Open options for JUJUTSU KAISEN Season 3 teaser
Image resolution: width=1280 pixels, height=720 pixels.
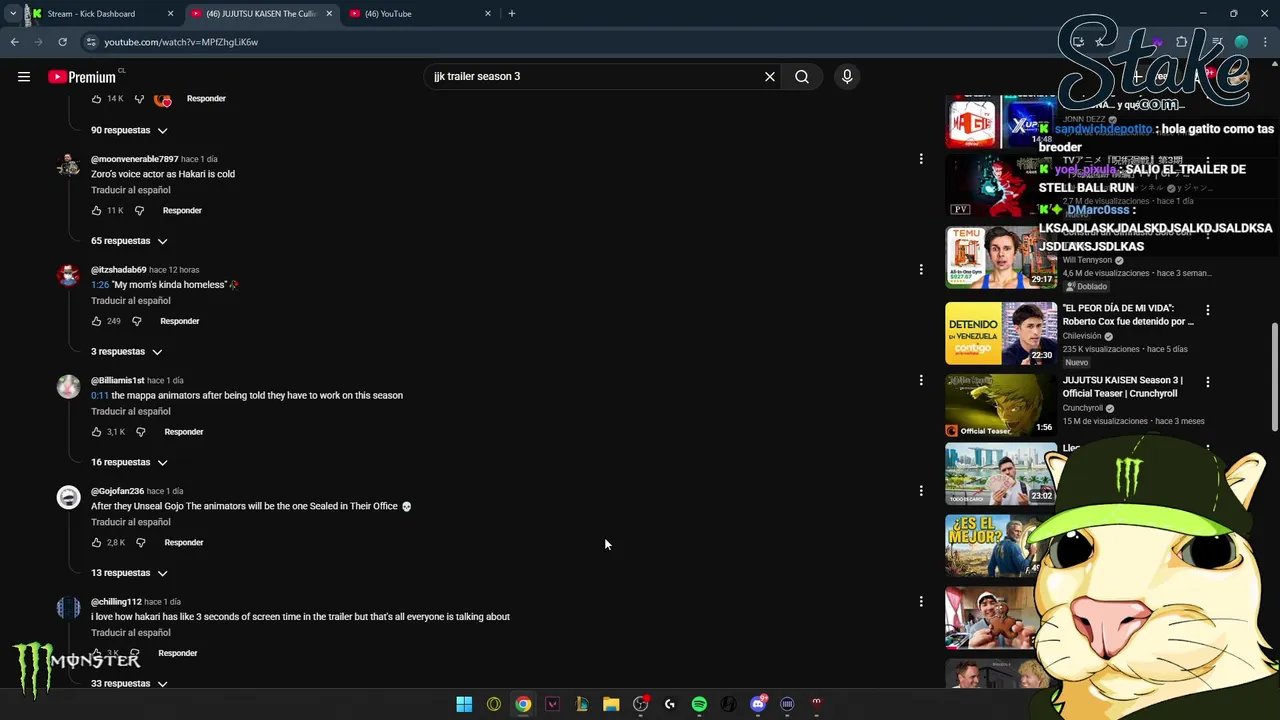point(1208,382)
